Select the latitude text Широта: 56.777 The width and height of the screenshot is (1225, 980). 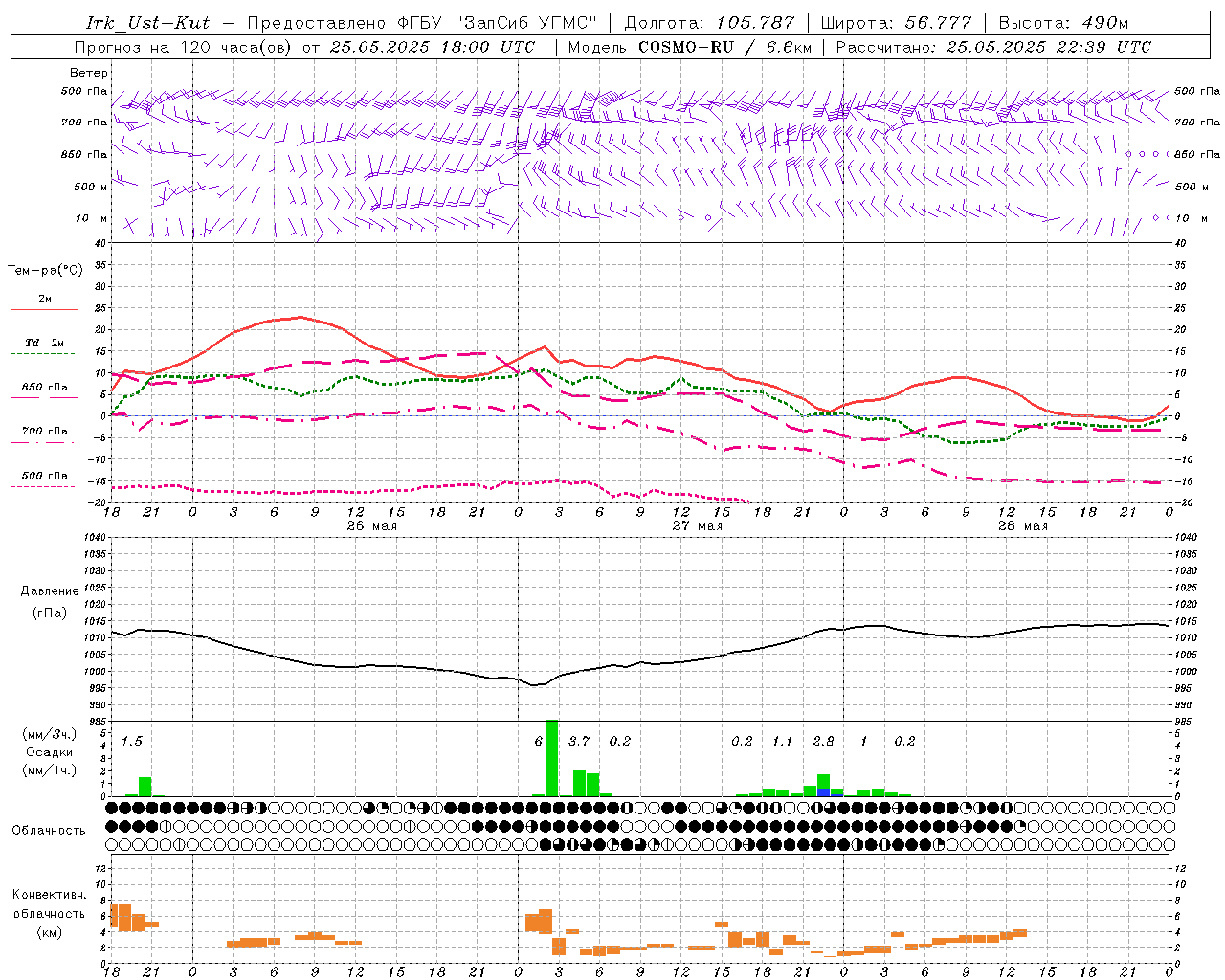tap(897, 23)
